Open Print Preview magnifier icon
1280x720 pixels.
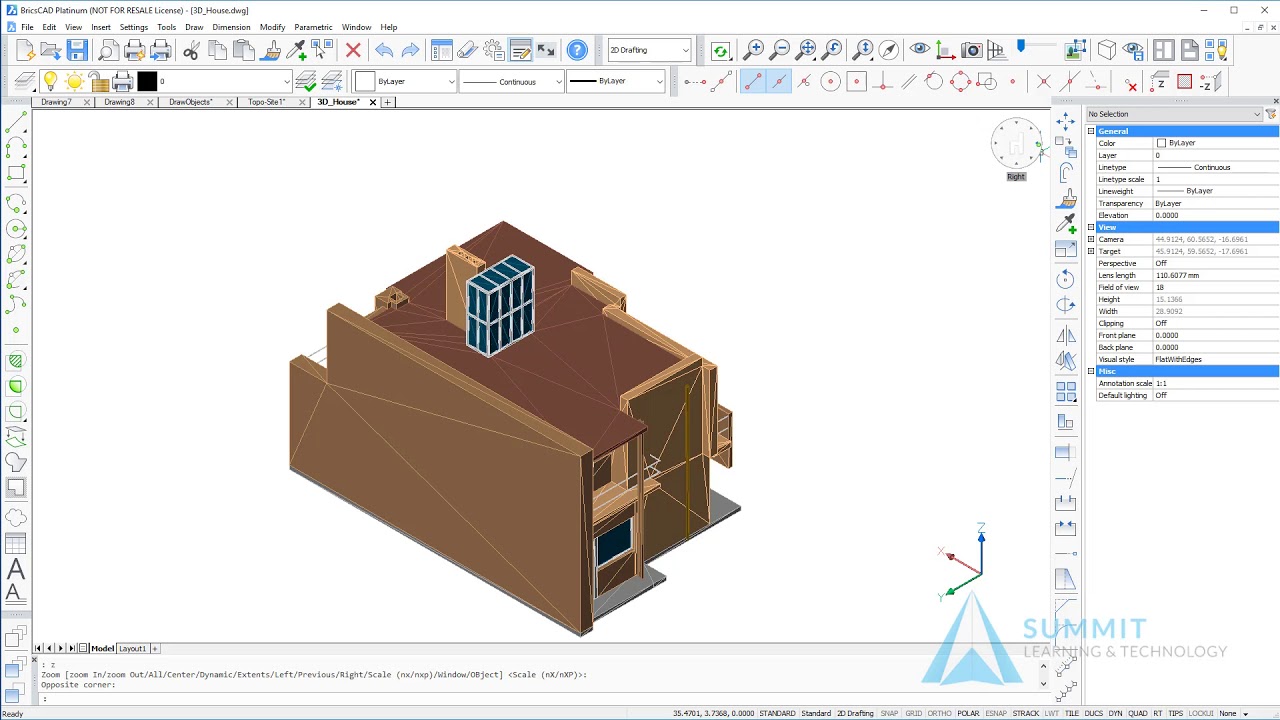[108, 50]
